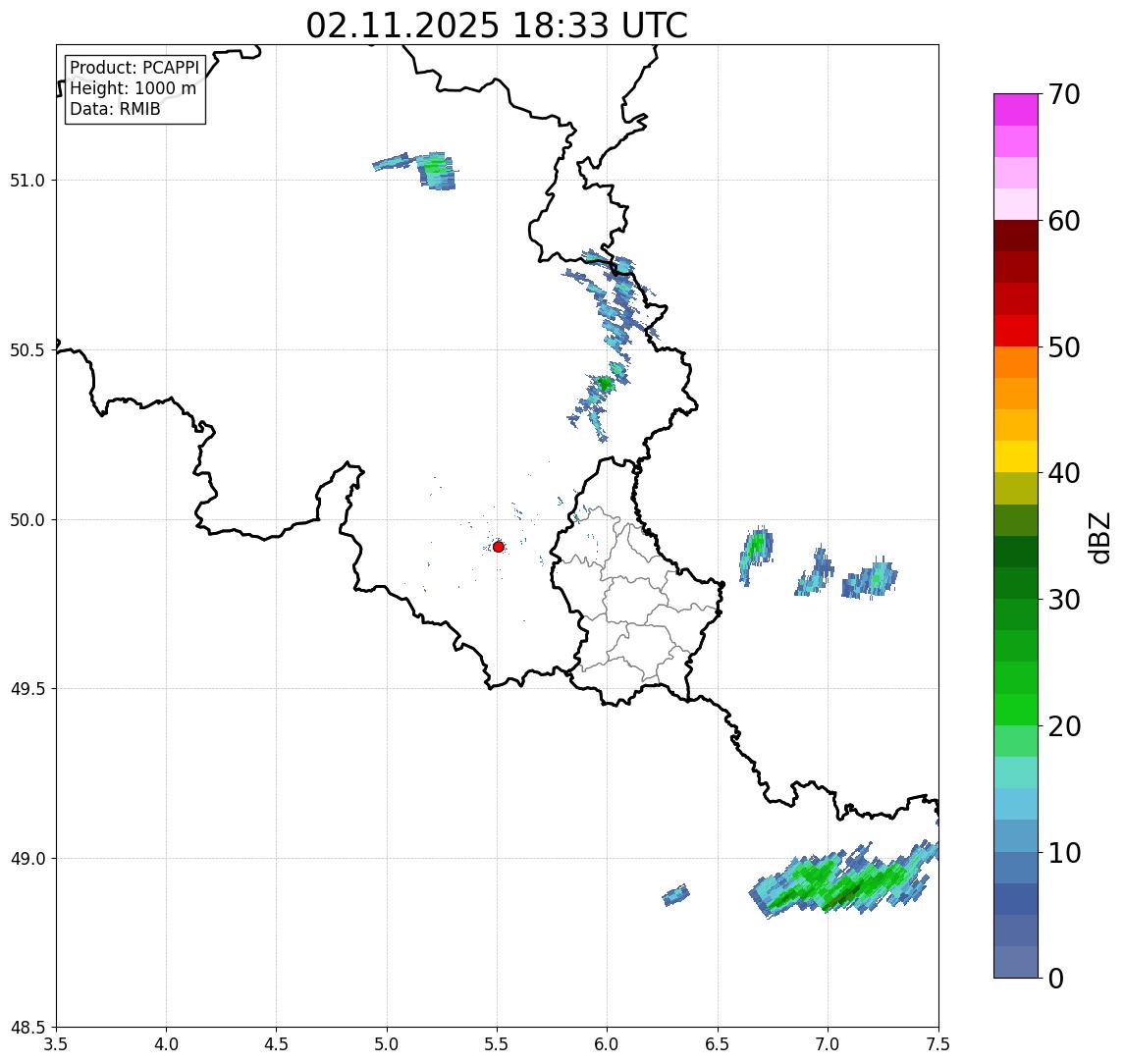The width and height of the screenshot is (1124, 1064).
Task: Select the colorbar tick label 40
Action: click(1064, 472)
